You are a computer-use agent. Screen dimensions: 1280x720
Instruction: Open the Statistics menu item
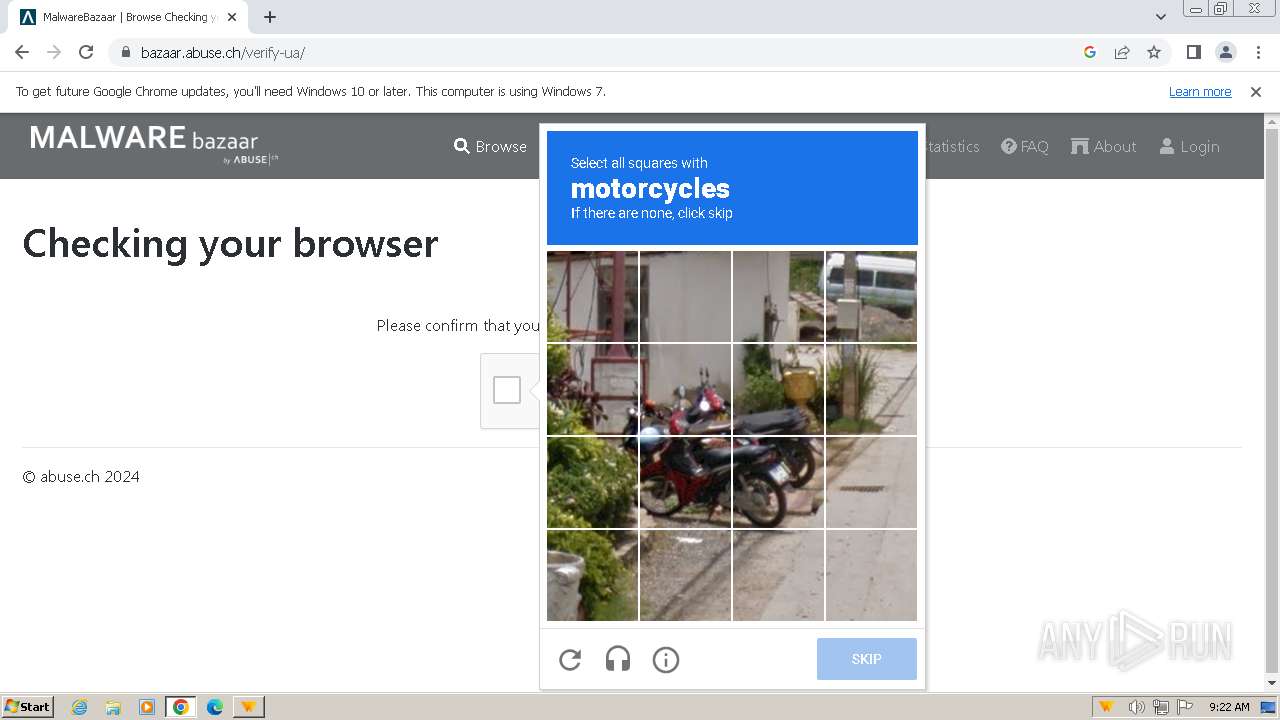952,146
